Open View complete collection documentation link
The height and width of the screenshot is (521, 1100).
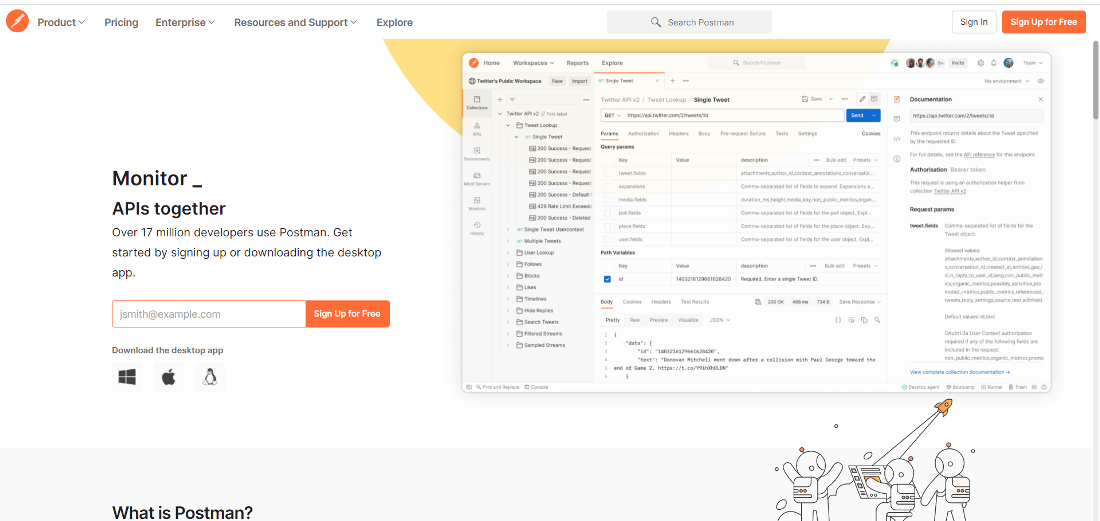tap(960, 372)
